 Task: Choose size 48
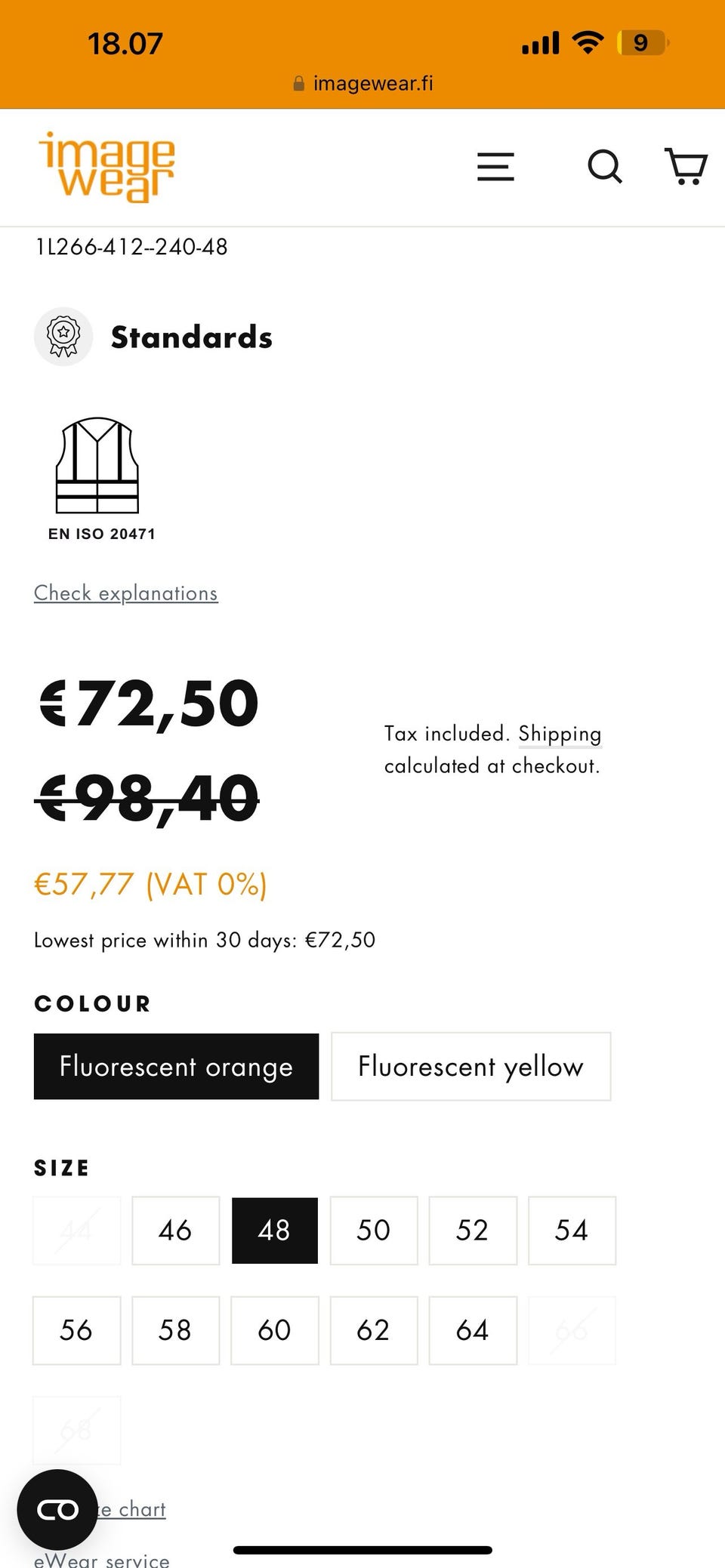point(274,1230)
